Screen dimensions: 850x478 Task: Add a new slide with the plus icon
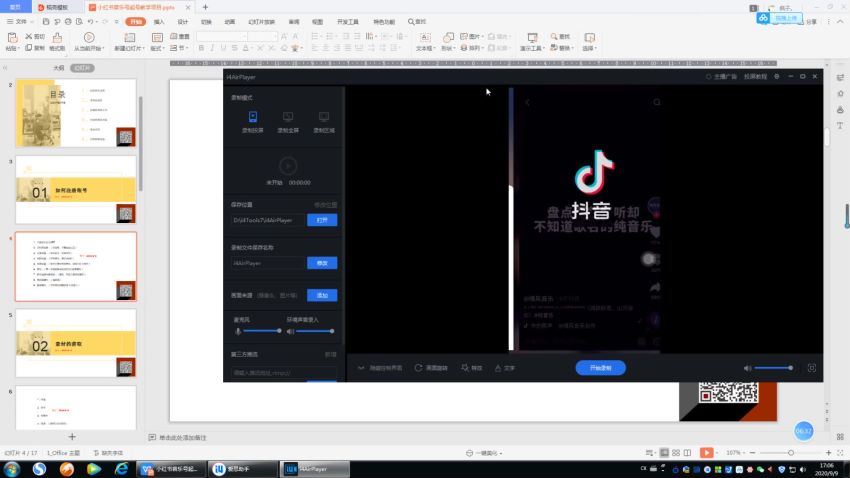(72, 436)
